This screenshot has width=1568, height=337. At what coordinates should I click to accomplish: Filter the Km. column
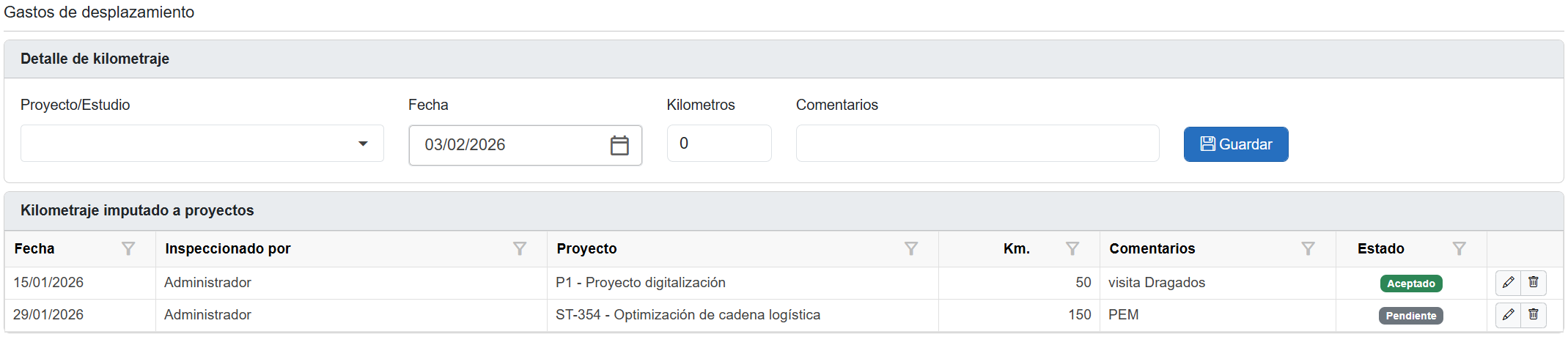coord(1072,249)
